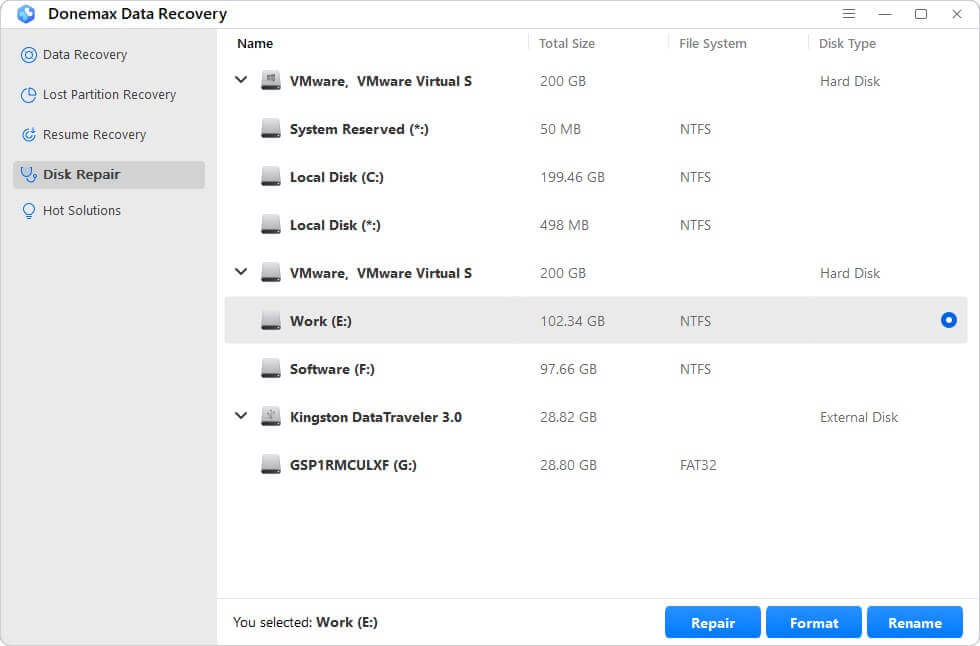Image resolution: width=980 pixels, height=646 pixels.
Task: Collapse the second VMware Virtual S disk
Action: [241, 272]
